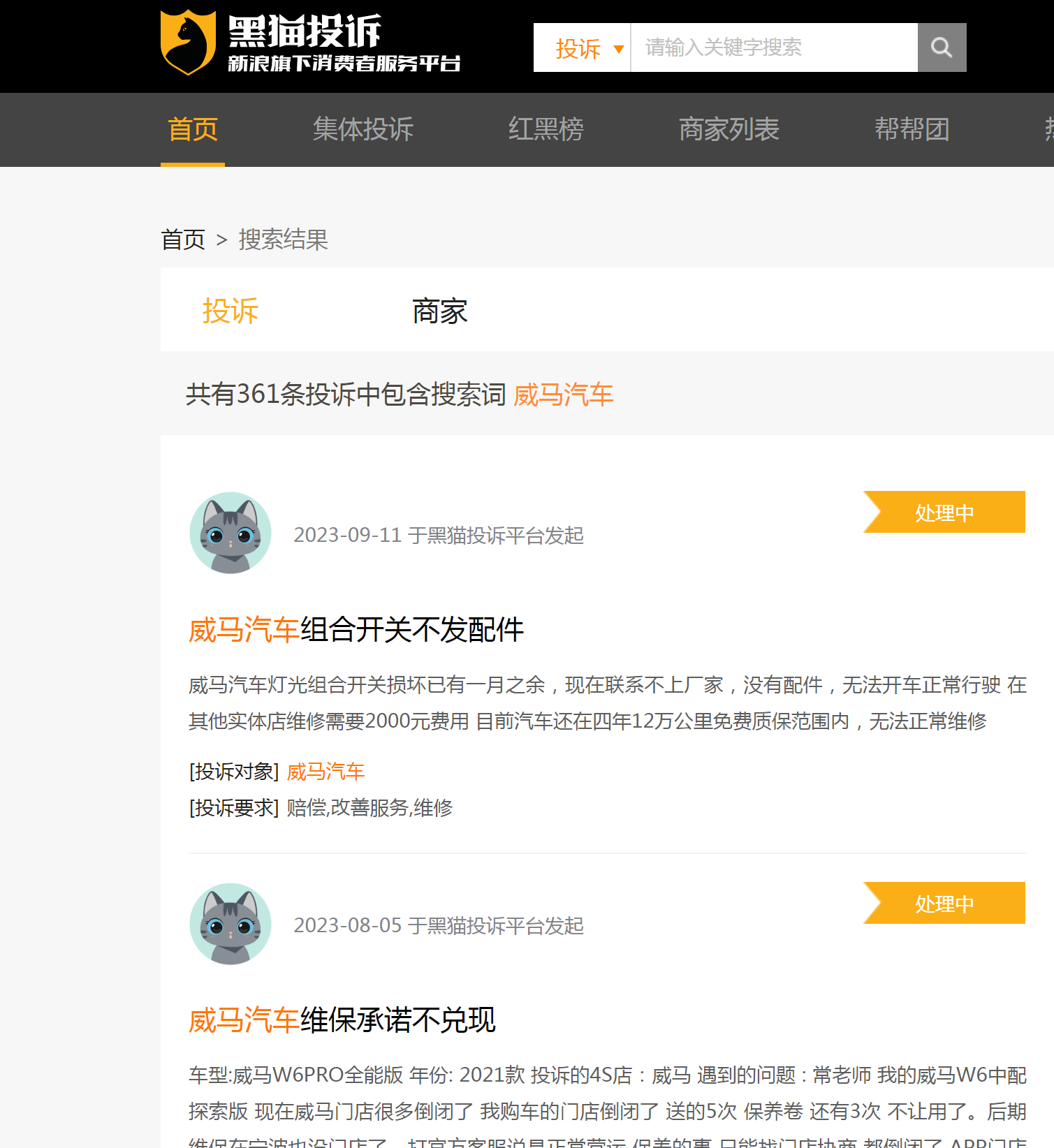
Task: Click the cat avatar of the 2023-09-11 complaint
Action: pyautogui.click(x=230, y=533)
